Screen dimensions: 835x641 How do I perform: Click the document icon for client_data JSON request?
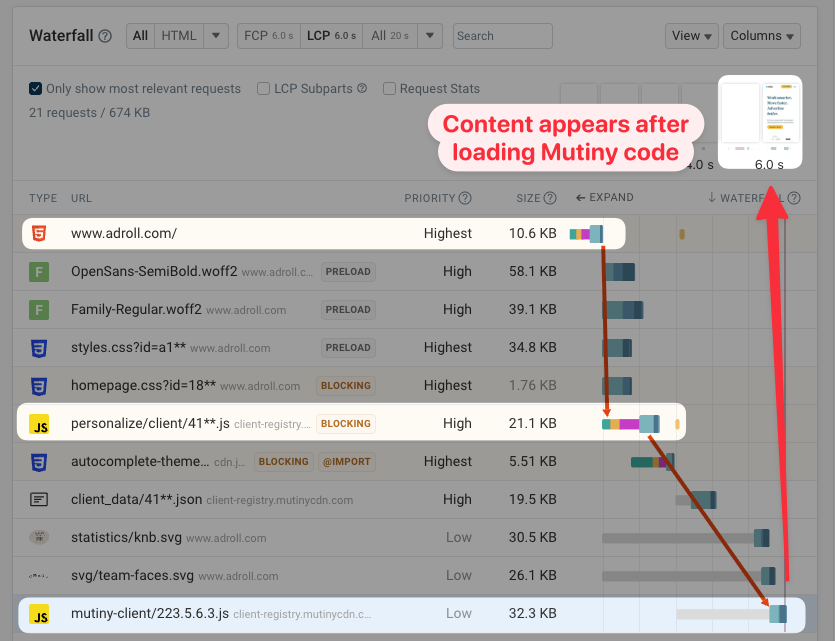coord(38,499)
